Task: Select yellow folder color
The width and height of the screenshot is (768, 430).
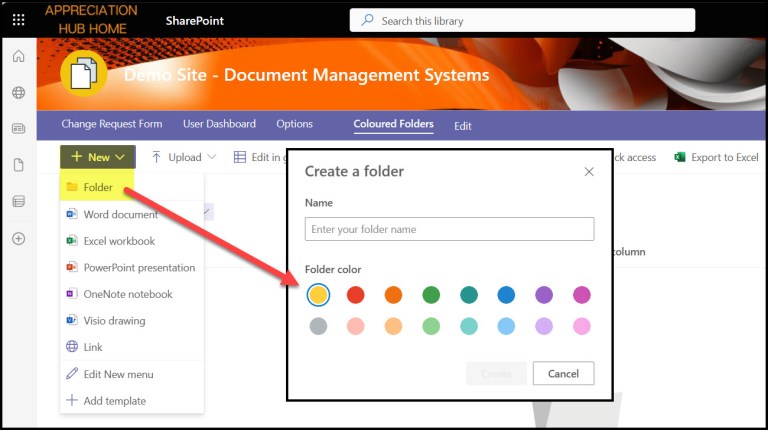Action: [x=318, y=295]
